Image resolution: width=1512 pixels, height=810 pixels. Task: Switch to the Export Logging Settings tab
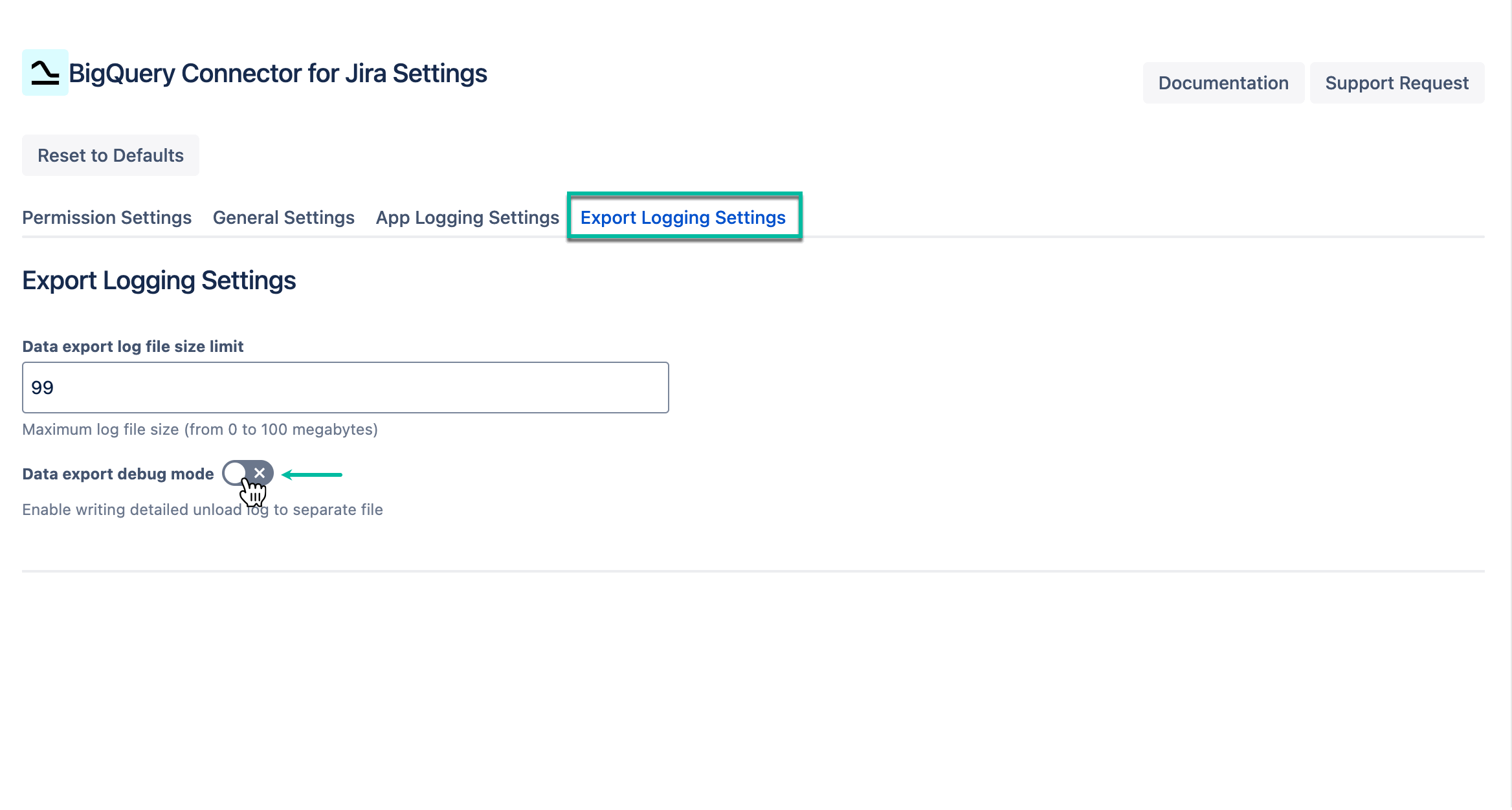pyautogui.click(x=683, y=217)
